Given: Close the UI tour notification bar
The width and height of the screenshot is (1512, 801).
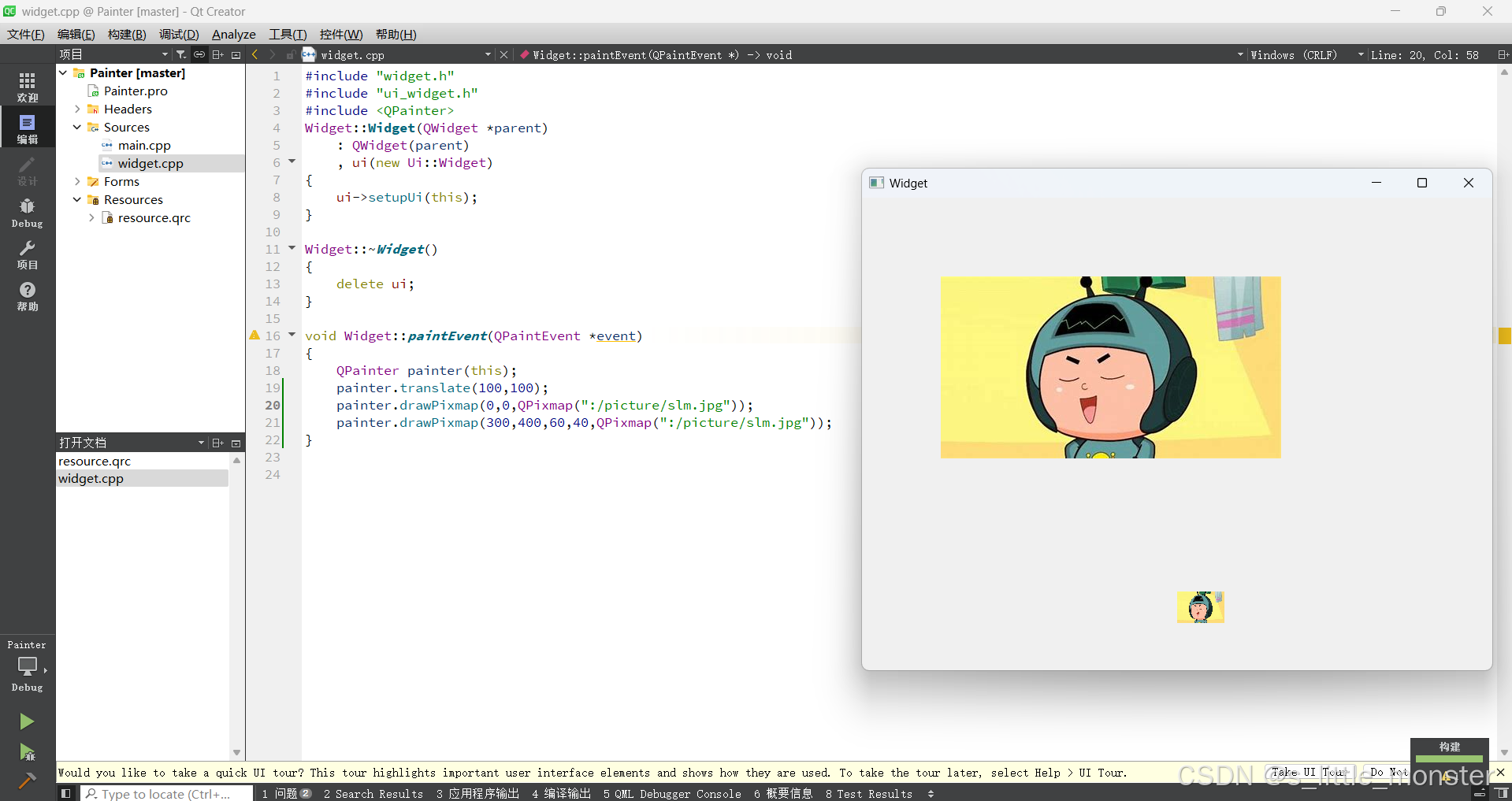Looking at the screenshot, I should (x=1501, y=772).
